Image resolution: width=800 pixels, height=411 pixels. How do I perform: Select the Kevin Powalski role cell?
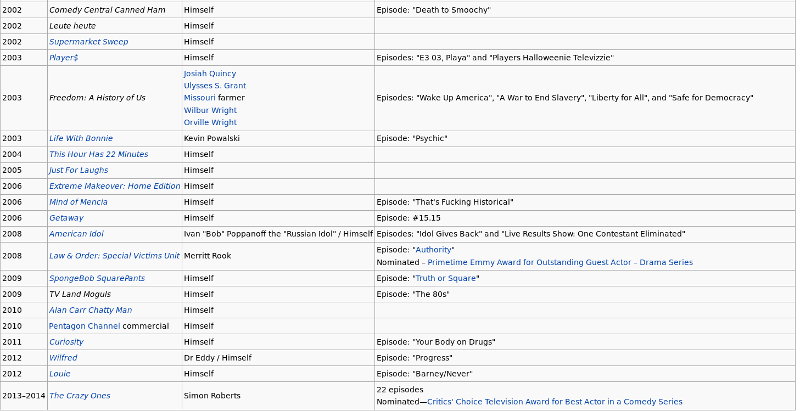click(278, 138)
